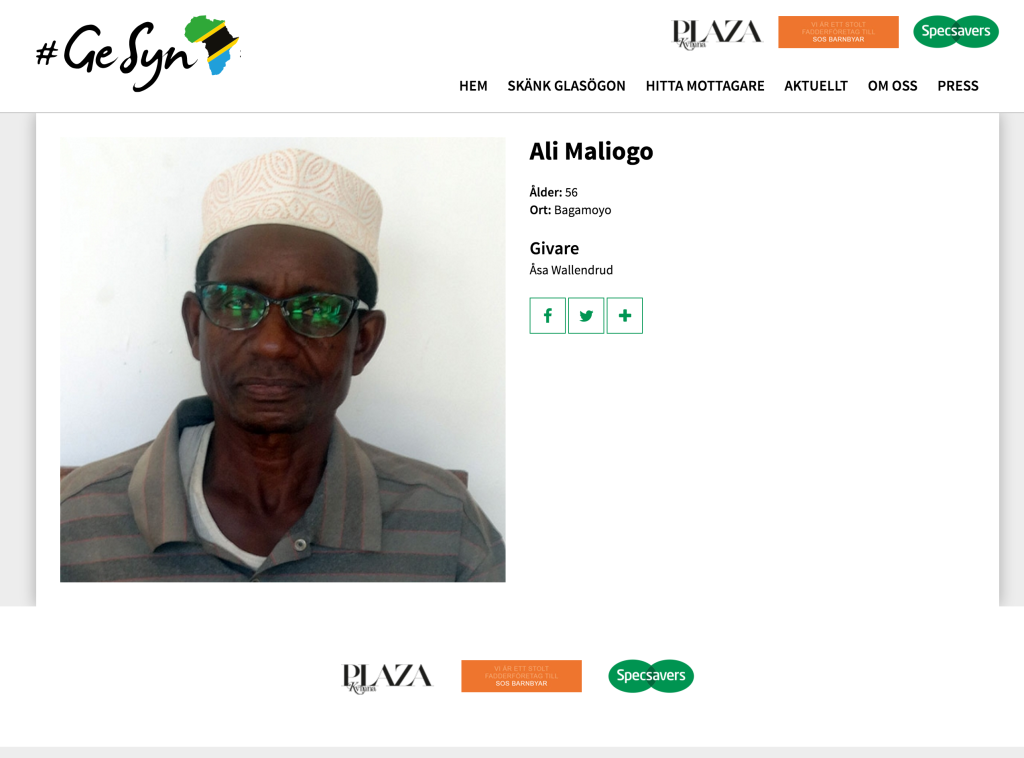Click SOS Barnbyar banner in footer
The height and width of the screenshot is (758, 1024).
[x=521, y=676]
